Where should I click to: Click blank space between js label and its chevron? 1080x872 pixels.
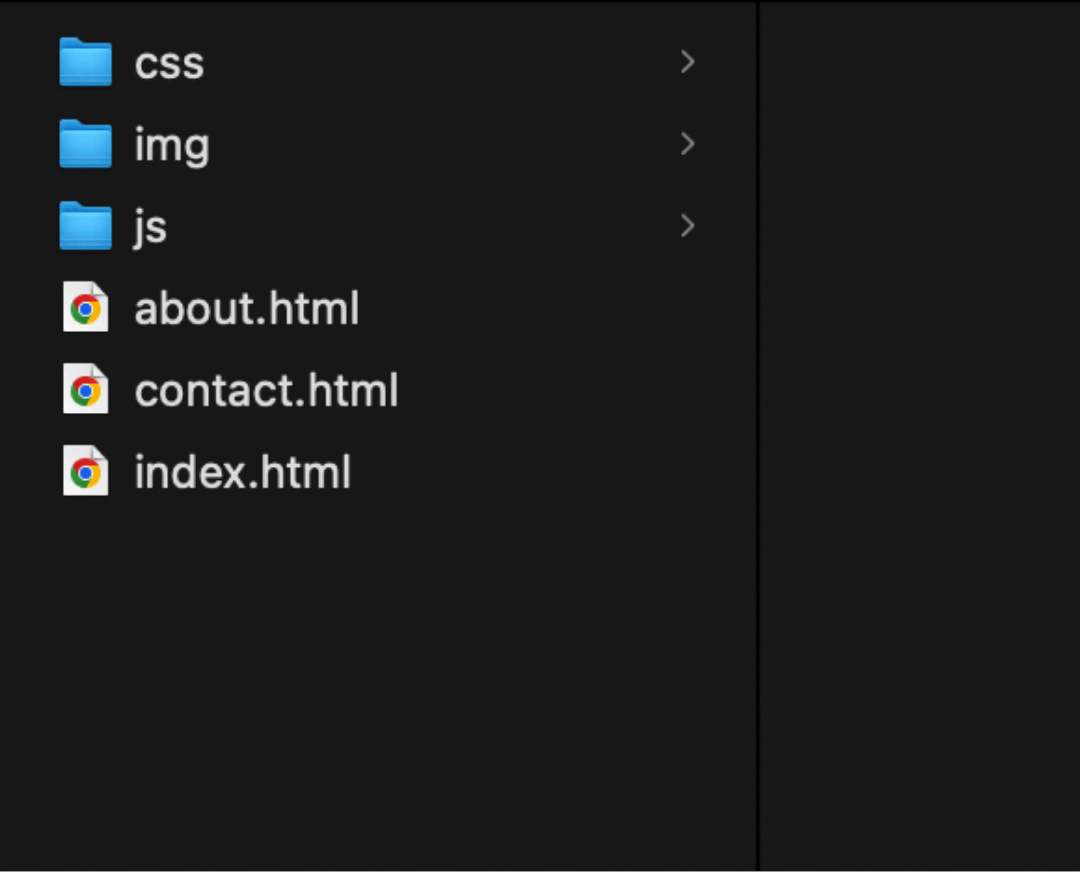coord(420,226)
